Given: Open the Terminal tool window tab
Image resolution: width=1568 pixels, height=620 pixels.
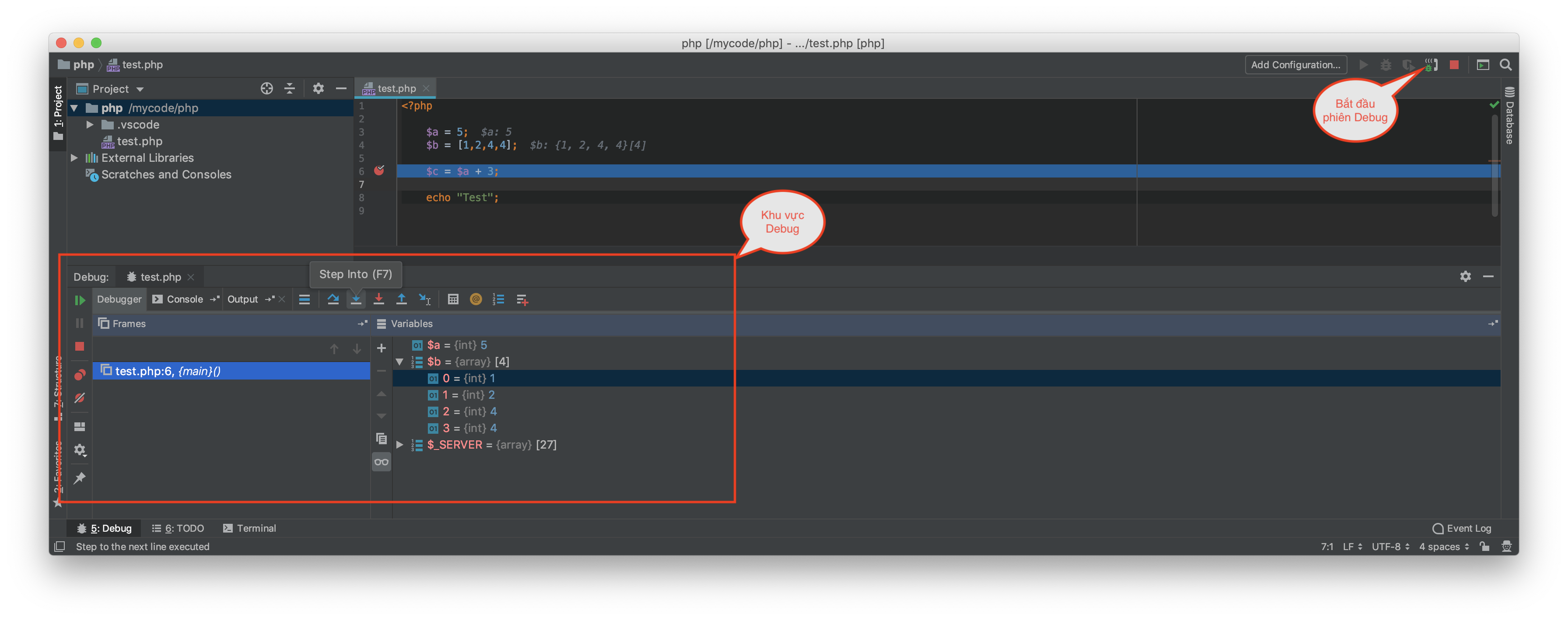Looking at the screenshot, I should pos(249,528).
